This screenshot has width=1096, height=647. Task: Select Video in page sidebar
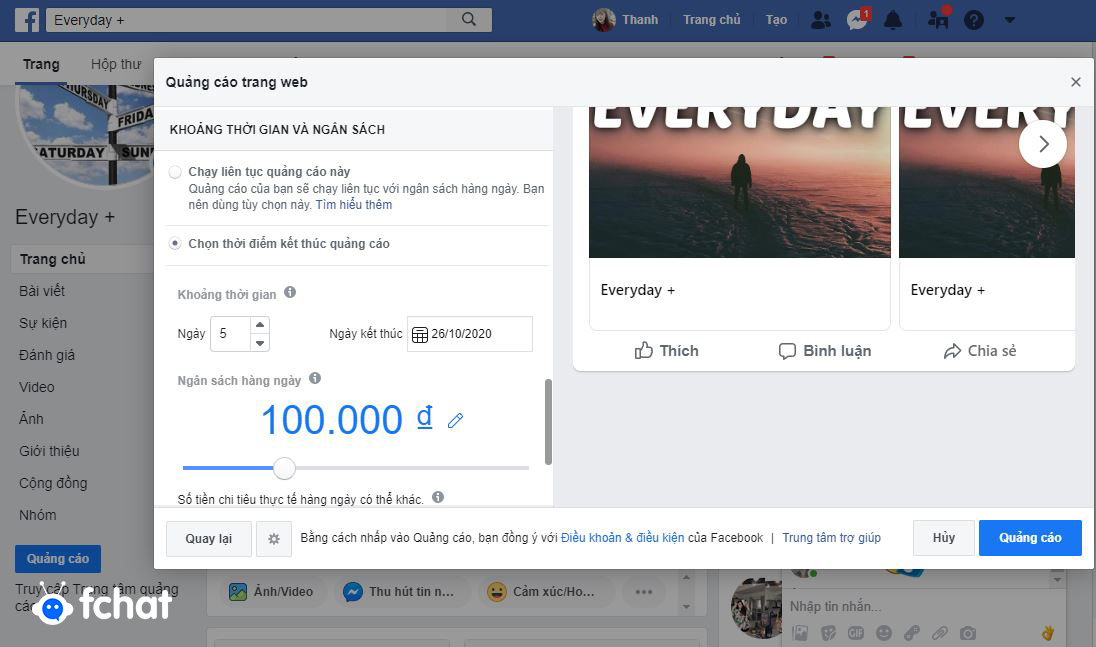(x=36, y=387)
